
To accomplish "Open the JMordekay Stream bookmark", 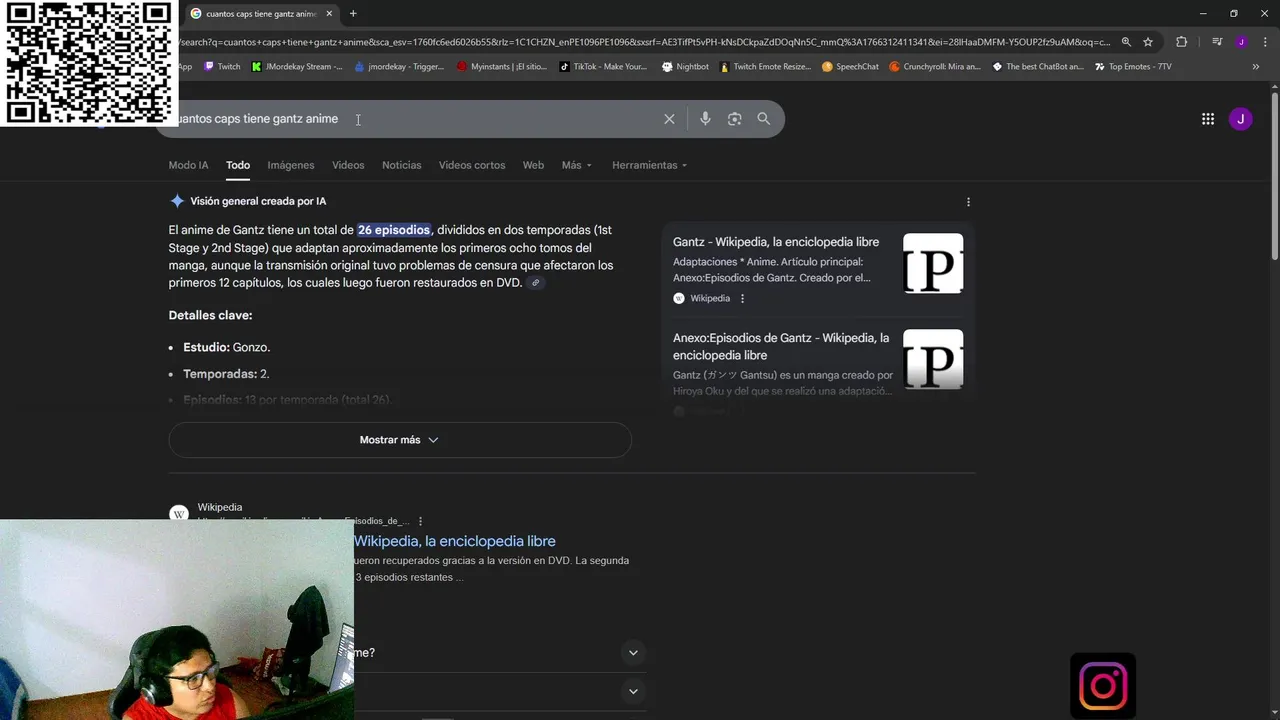I will tap(297, 67).
